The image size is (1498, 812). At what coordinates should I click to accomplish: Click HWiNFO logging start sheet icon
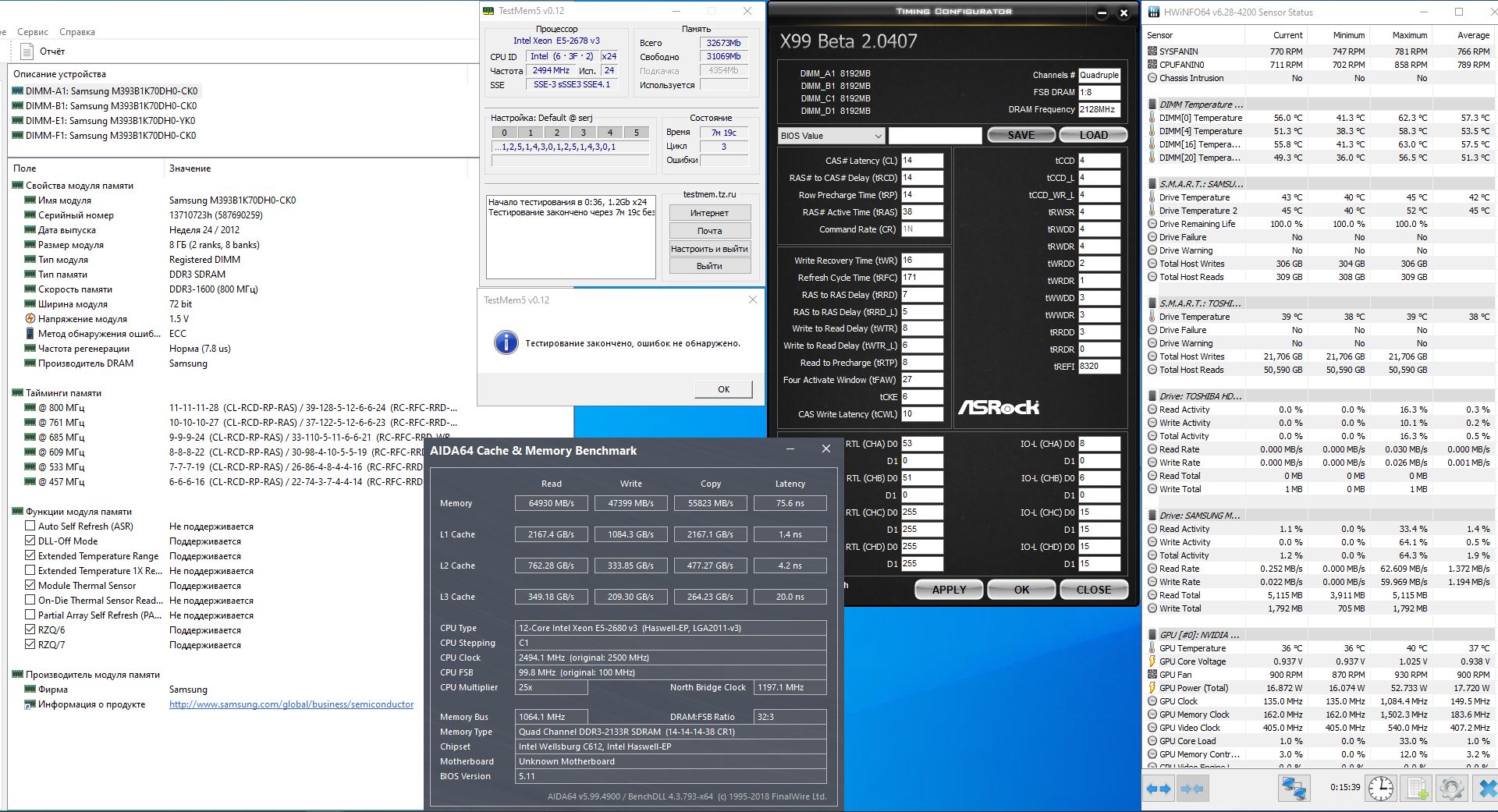1418,788
